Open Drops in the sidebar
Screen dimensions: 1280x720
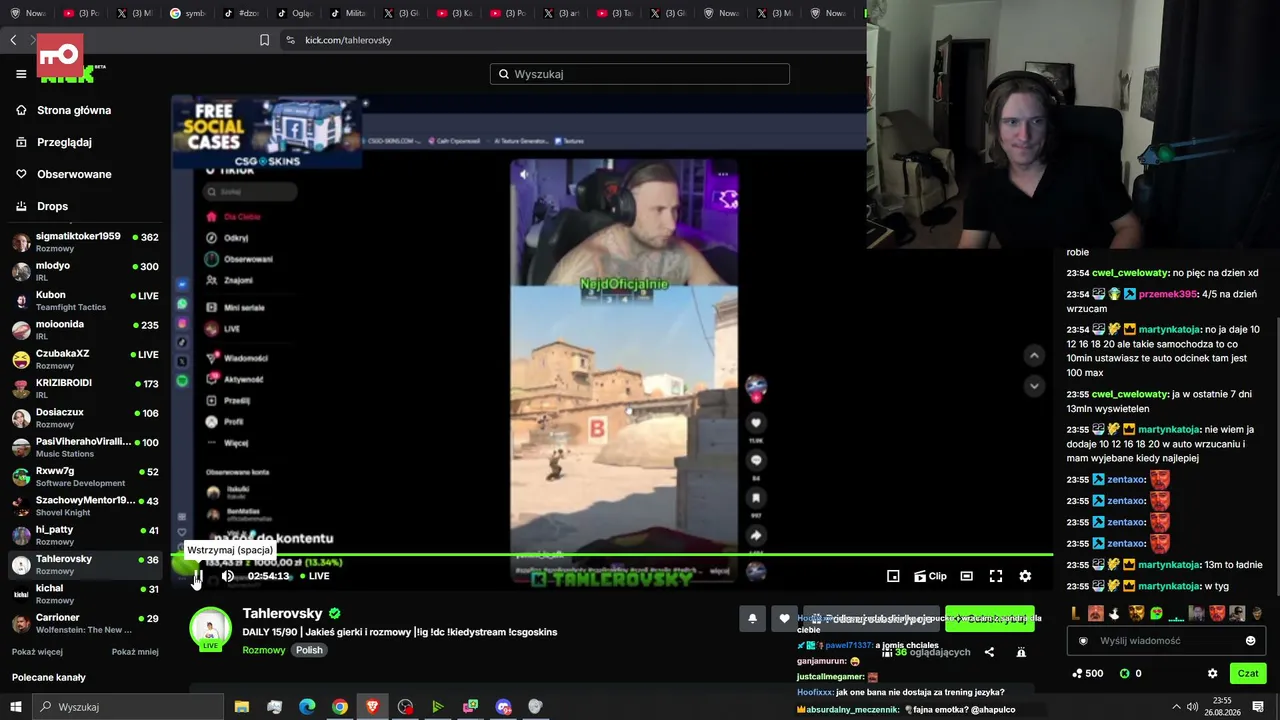[52, 206]
